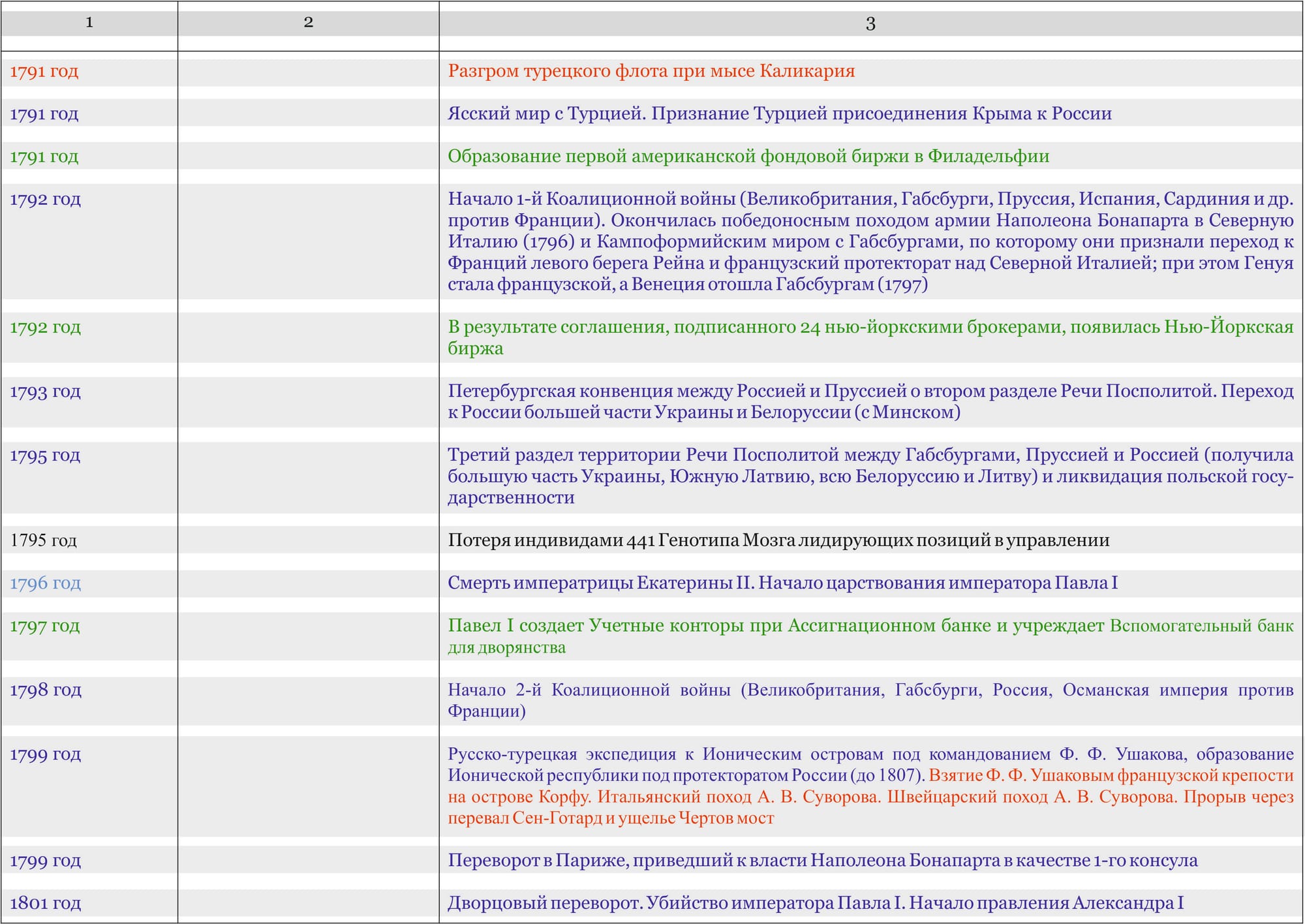
Task: Select Нью-Йоркская биржа event text
Action: tap(870, 337)
